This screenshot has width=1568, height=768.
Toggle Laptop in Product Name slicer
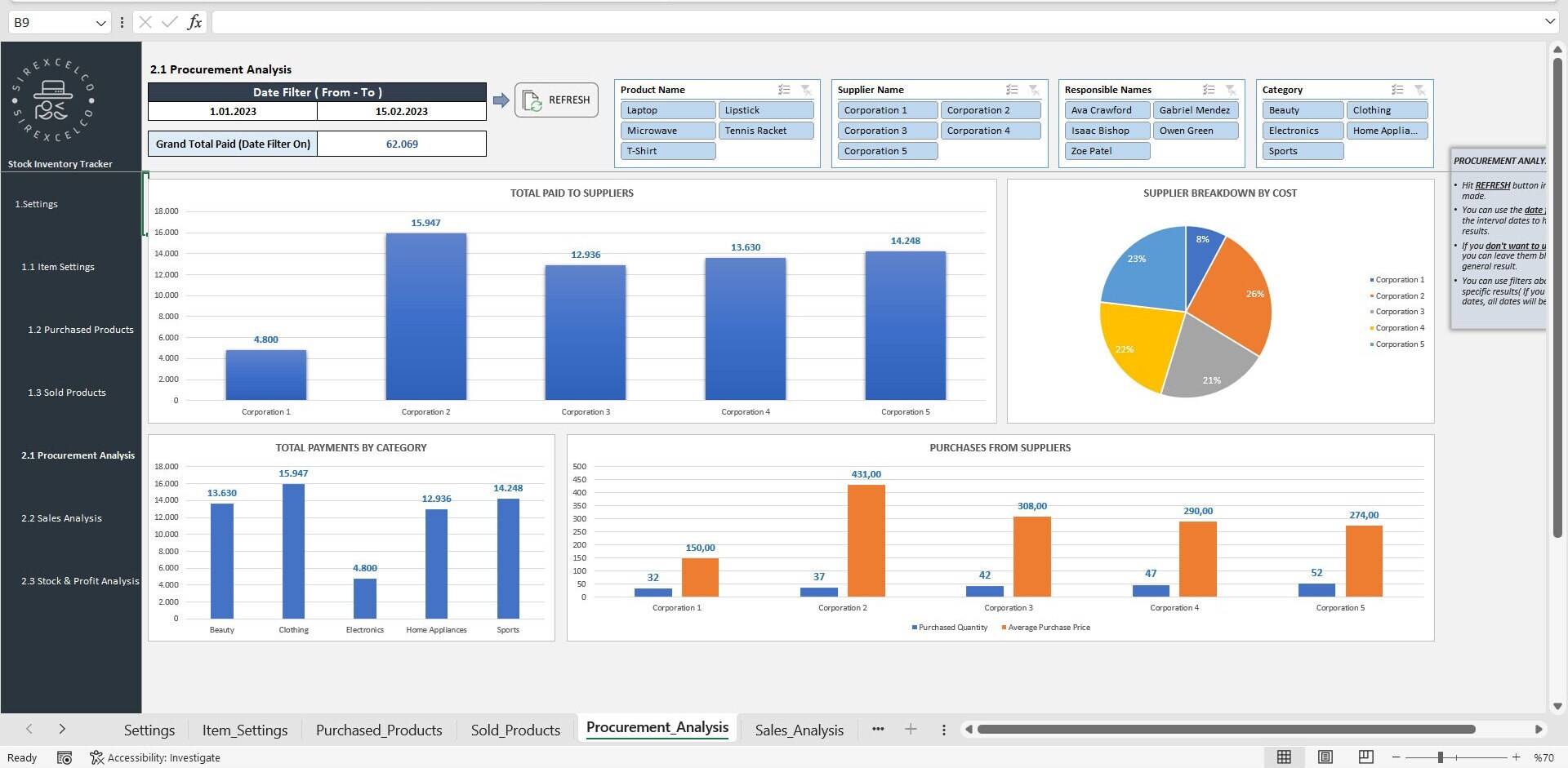click(667, 110)
